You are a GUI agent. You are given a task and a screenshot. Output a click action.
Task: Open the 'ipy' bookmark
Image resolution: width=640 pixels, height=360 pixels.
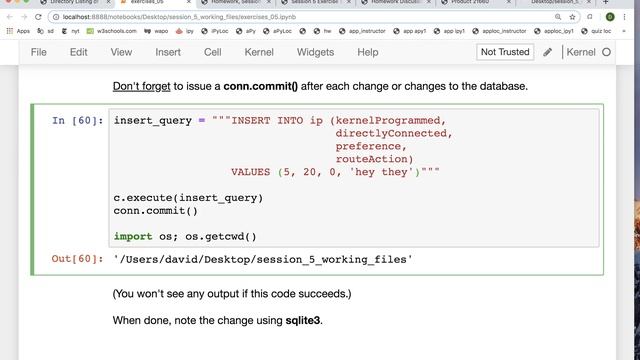coord(184,31)
